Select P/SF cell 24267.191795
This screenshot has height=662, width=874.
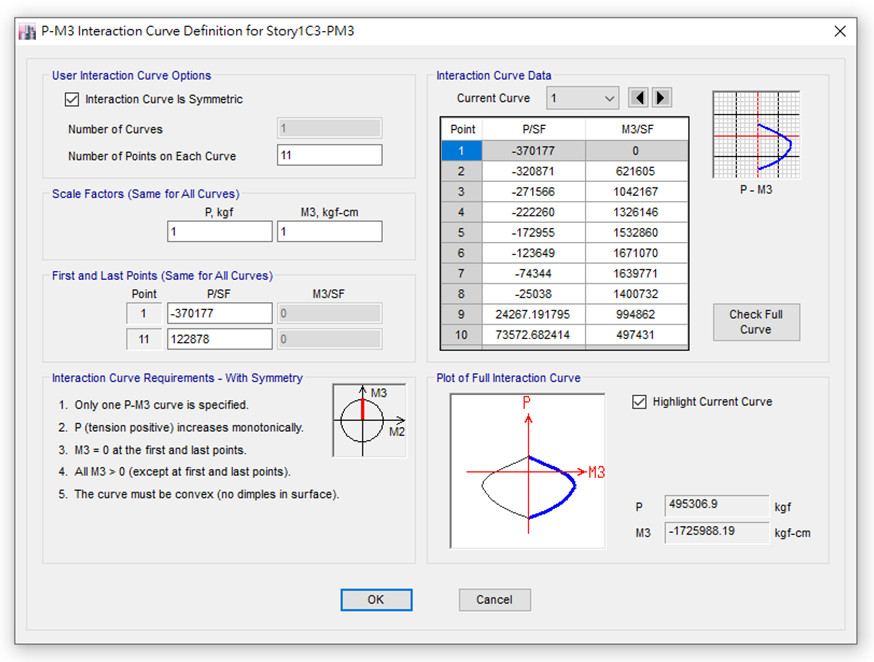[x=533, y=314]
